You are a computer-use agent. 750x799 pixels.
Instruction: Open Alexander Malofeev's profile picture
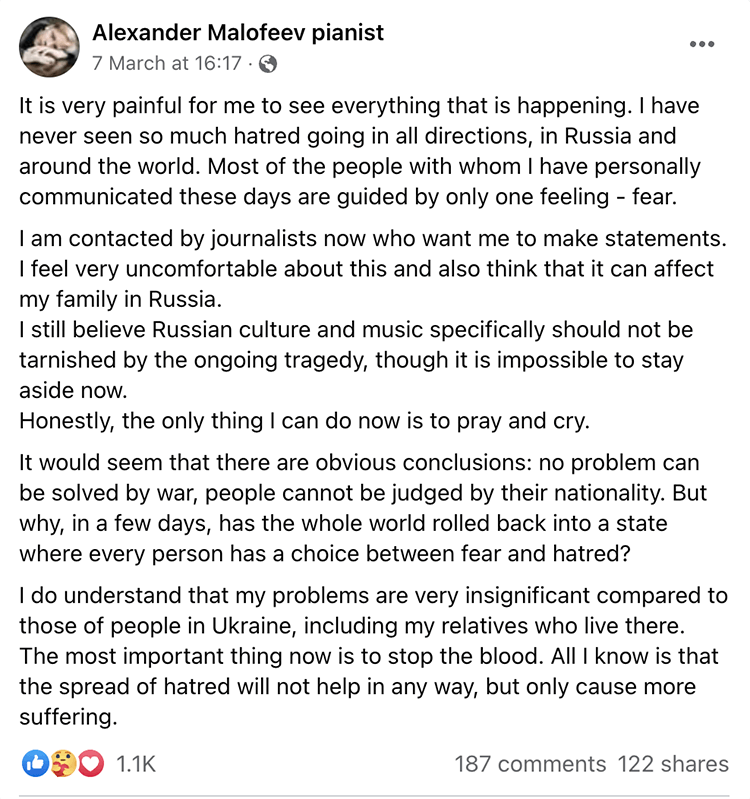pyautogui.click(x=48, y=48)
